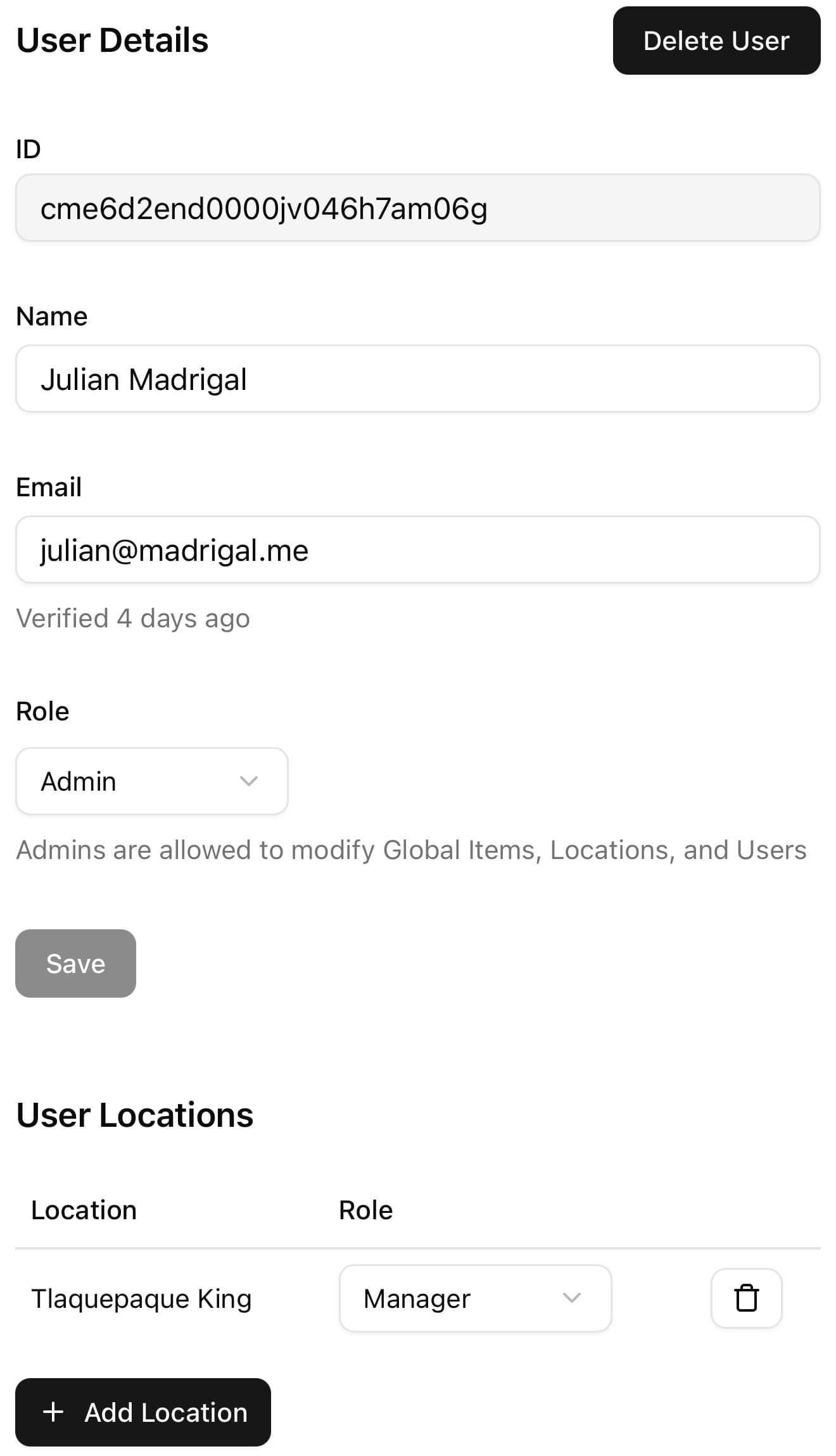
Task: Click the chevron arrow in Admin dropdown
Action: pyautogui.click(x=249, y=781)
